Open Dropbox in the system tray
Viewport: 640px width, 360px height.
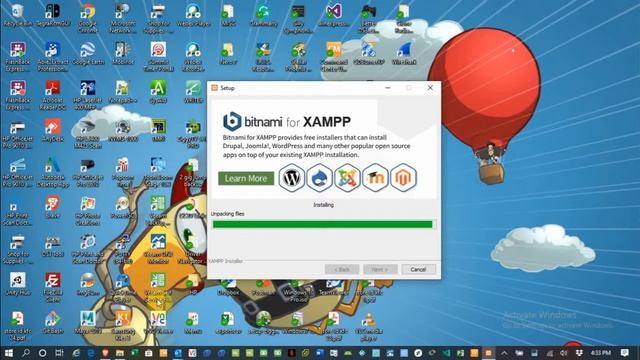[579, 353]
